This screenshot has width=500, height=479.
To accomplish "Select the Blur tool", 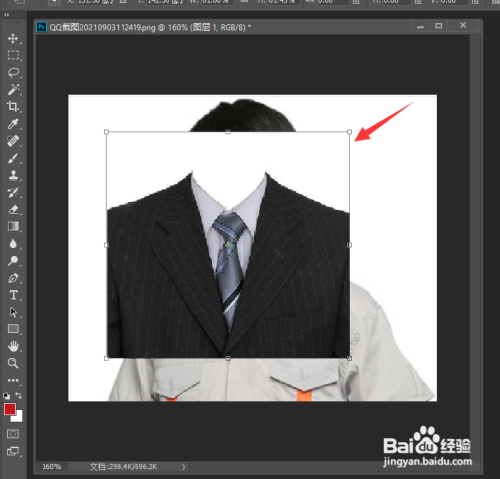I will point(13,244).
